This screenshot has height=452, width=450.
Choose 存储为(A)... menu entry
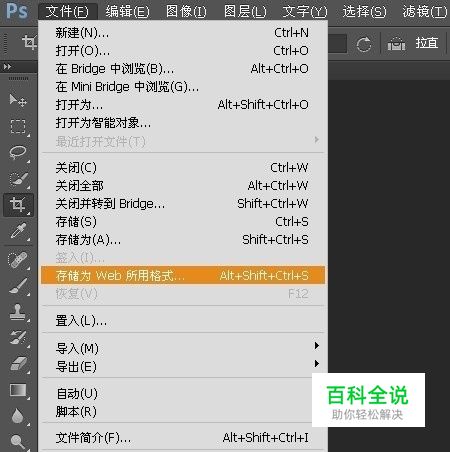183,240
